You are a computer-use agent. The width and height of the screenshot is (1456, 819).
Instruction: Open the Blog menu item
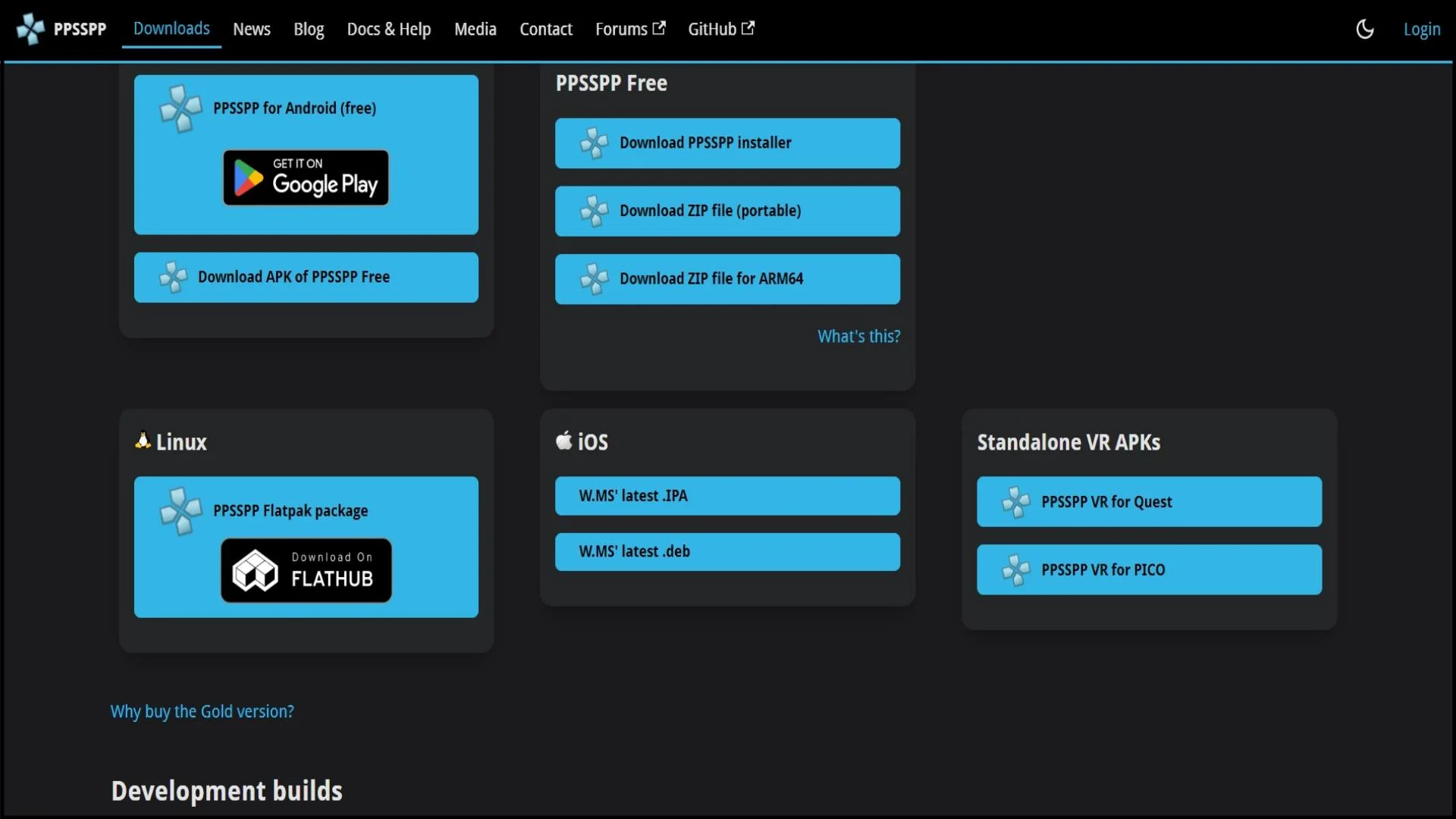click(x=309, y=30)
